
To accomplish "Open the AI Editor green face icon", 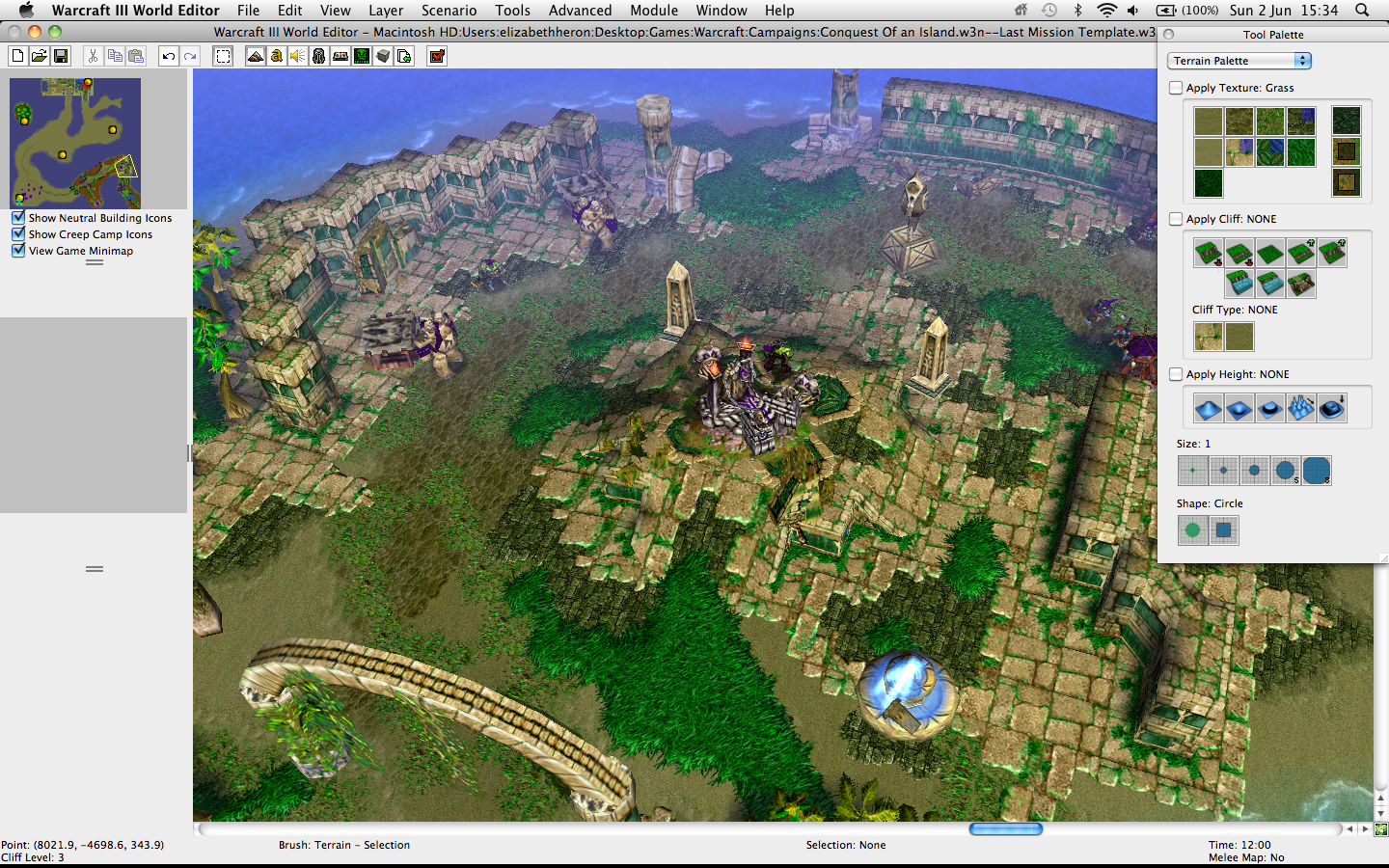I will click(x=362, y=56).
